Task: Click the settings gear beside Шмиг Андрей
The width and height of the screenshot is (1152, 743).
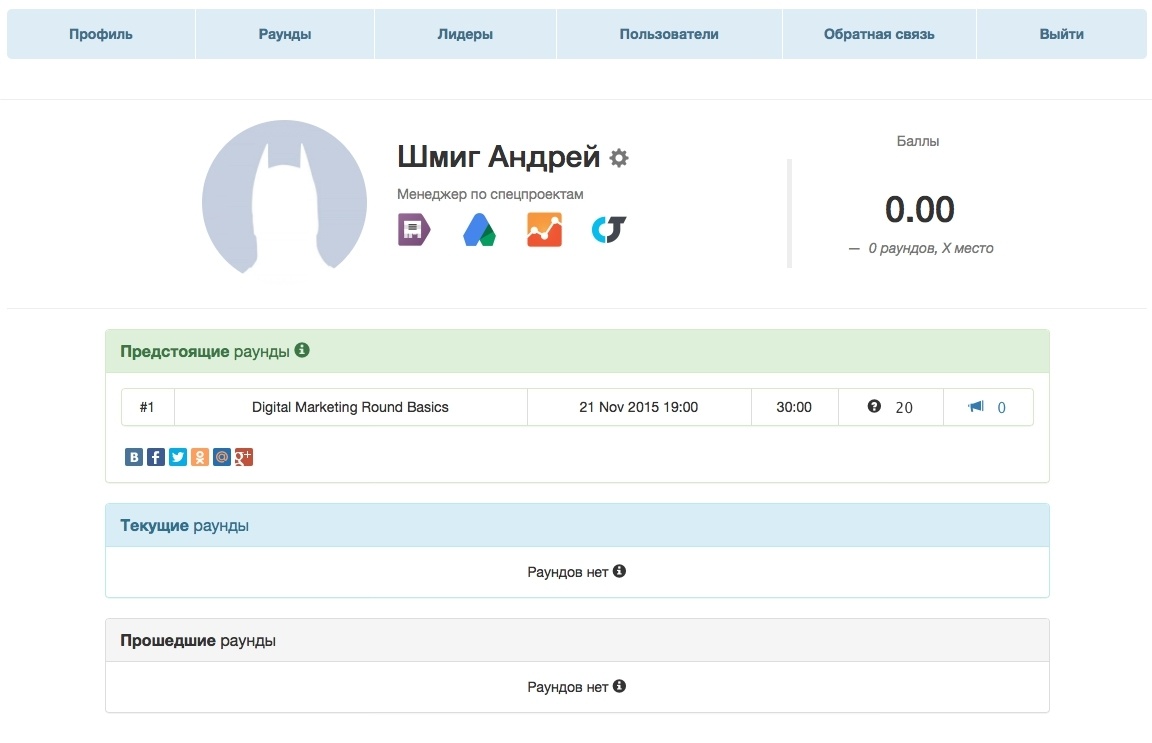Action: [x=619, y=158]
